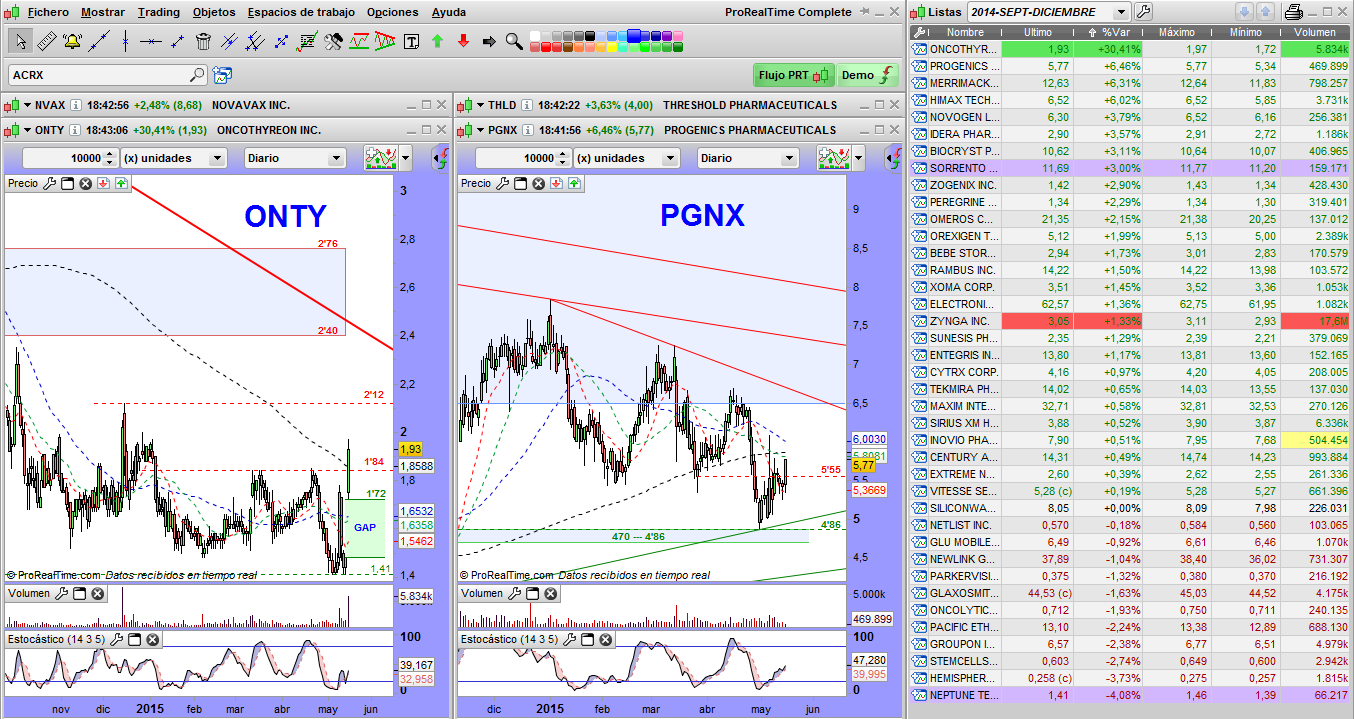Viewport: 1354px width, 719px height.
Task: Activate the magnifying glass zoom tool
Action: (x=514, y=41)
